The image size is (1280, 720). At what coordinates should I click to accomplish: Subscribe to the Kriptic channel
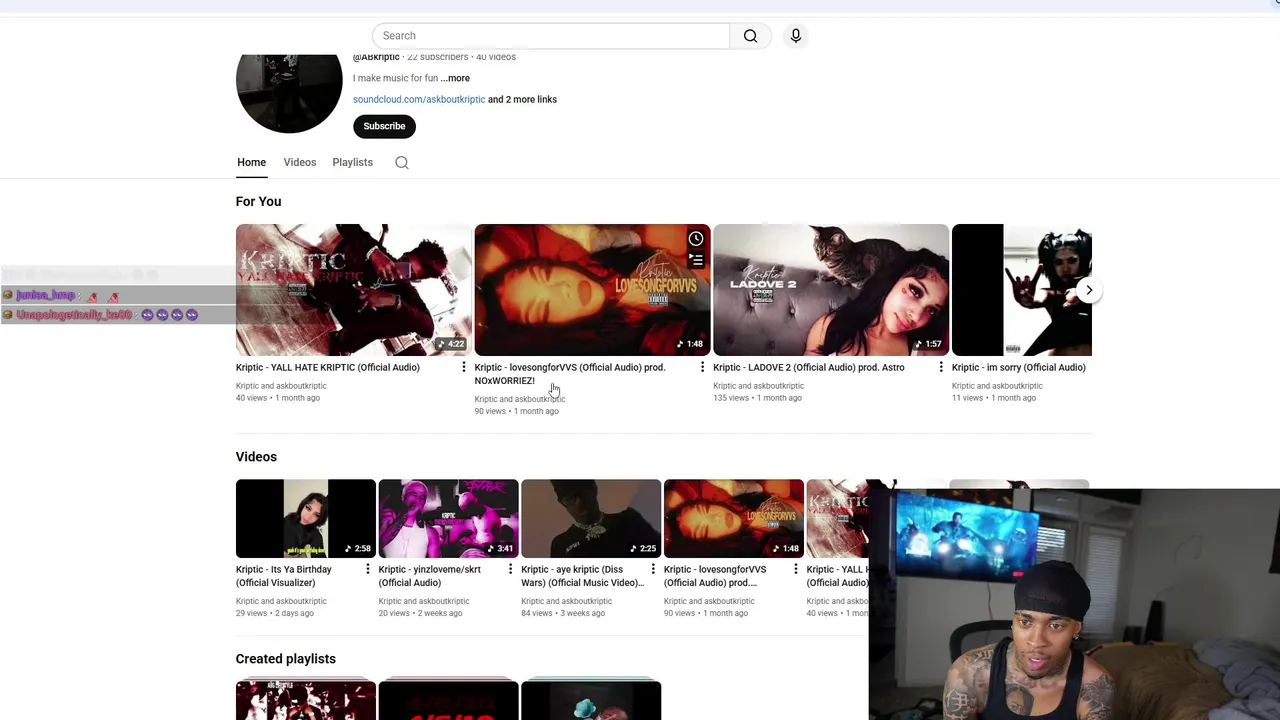tap(384, 126)
